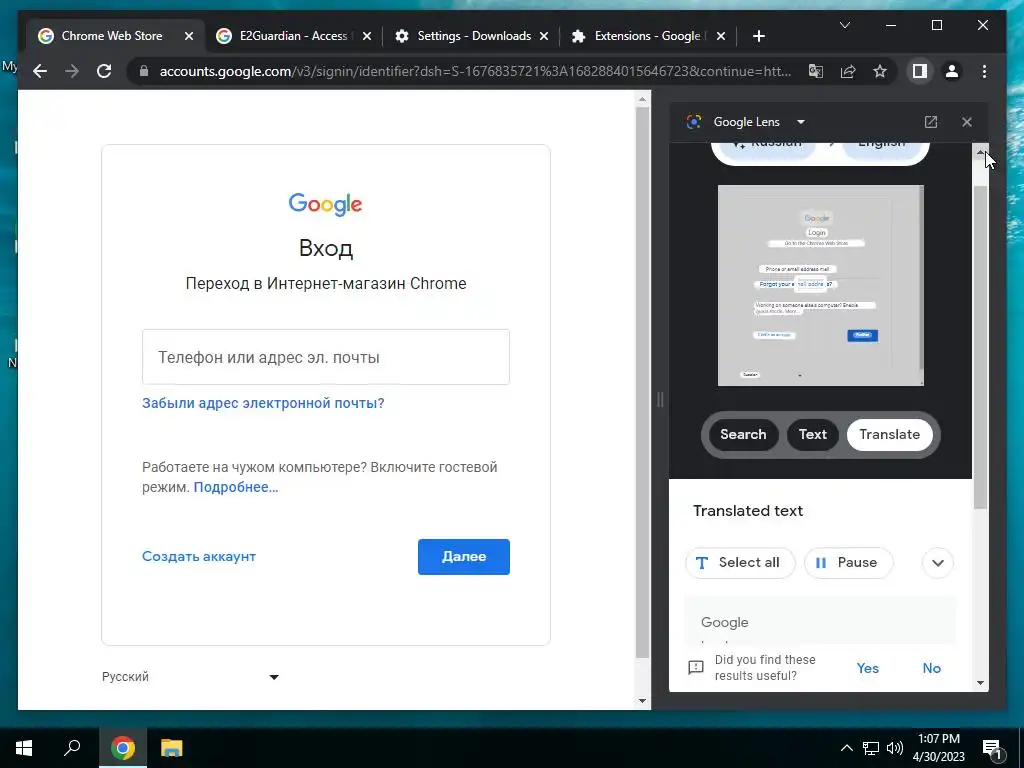Image resolution: width=1024 pixels, height=768 pixels.
Task: Open File Explorer from taskbar
Action: pyautogui.click(x=172, y=748)
